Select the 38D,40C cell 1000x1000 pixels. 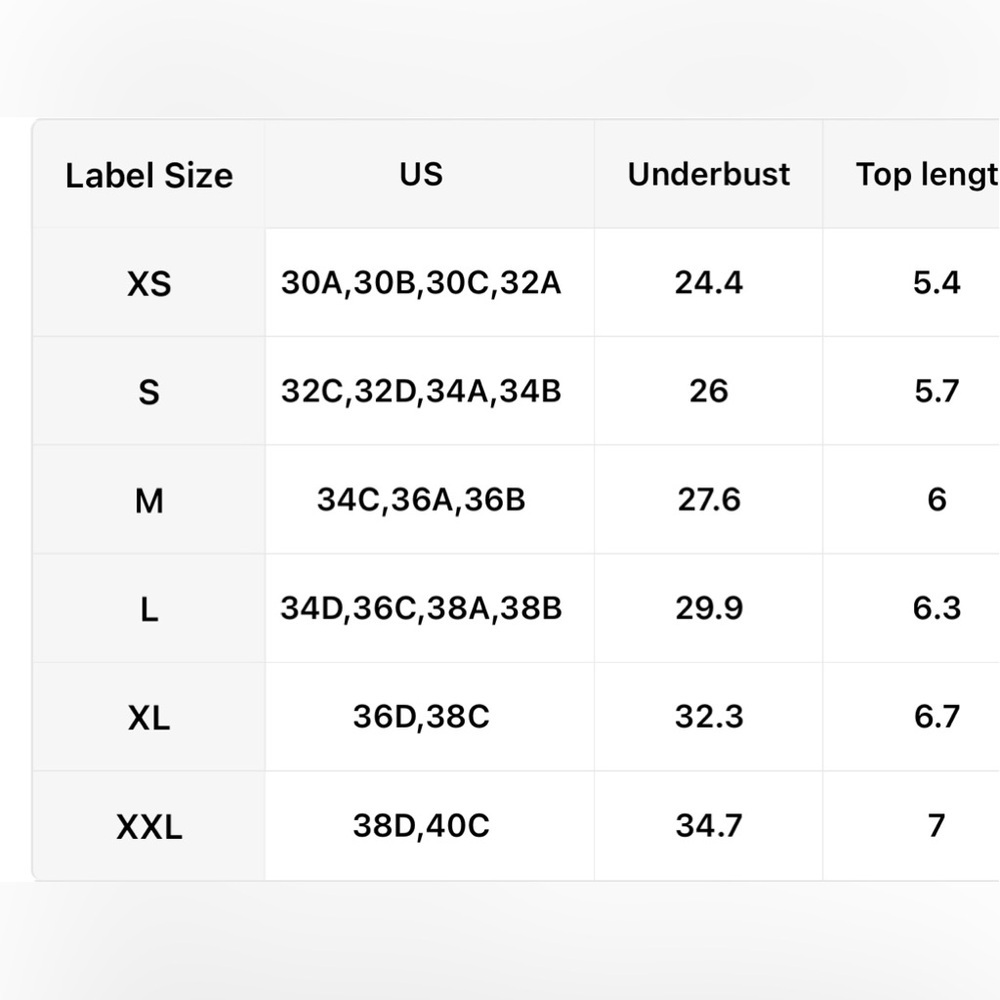click(x=421, y=825)
